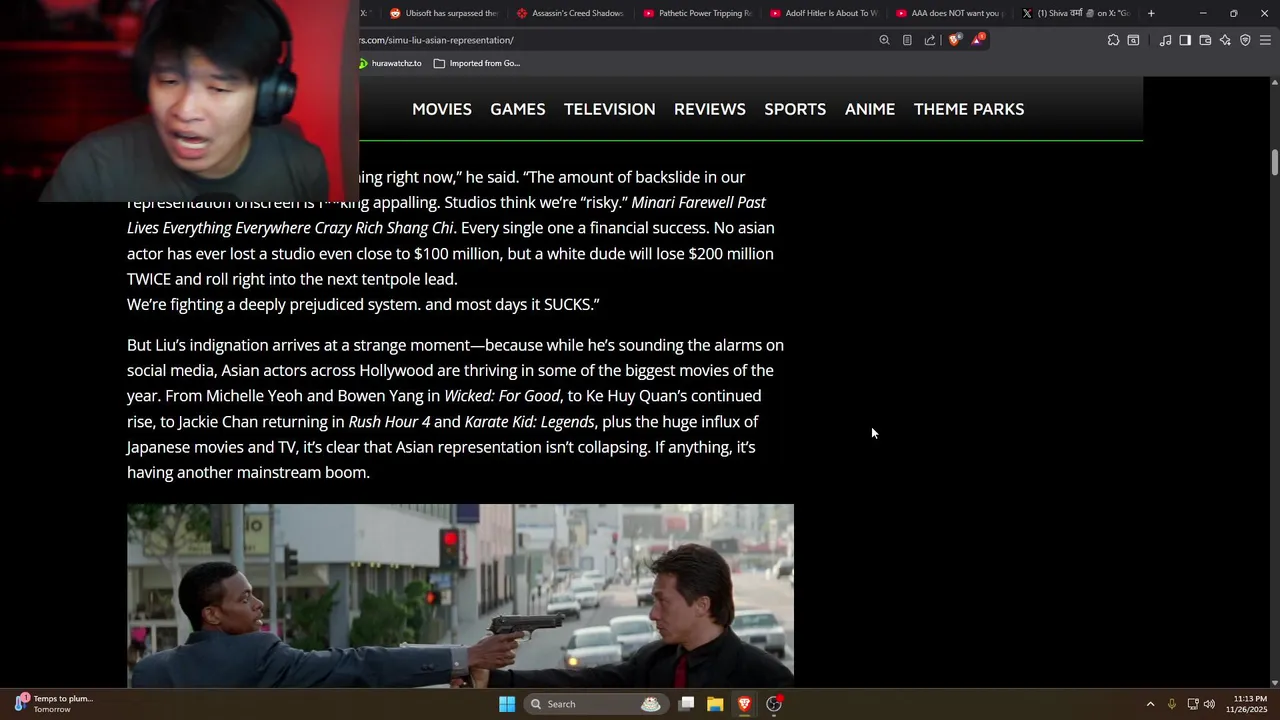
Task: Click the text 'But Liu's indignation arrives'
Action: 223,345
